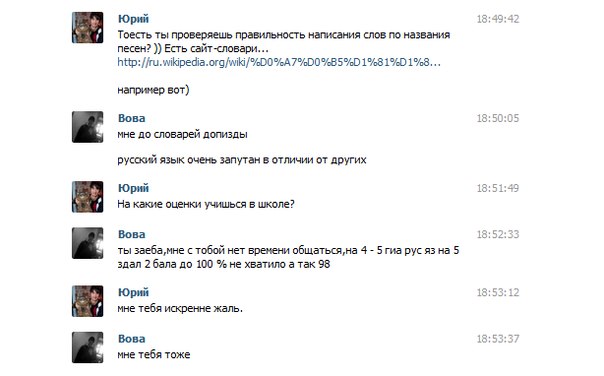Click name Вова above 'мне тебя тоже'

132,339
